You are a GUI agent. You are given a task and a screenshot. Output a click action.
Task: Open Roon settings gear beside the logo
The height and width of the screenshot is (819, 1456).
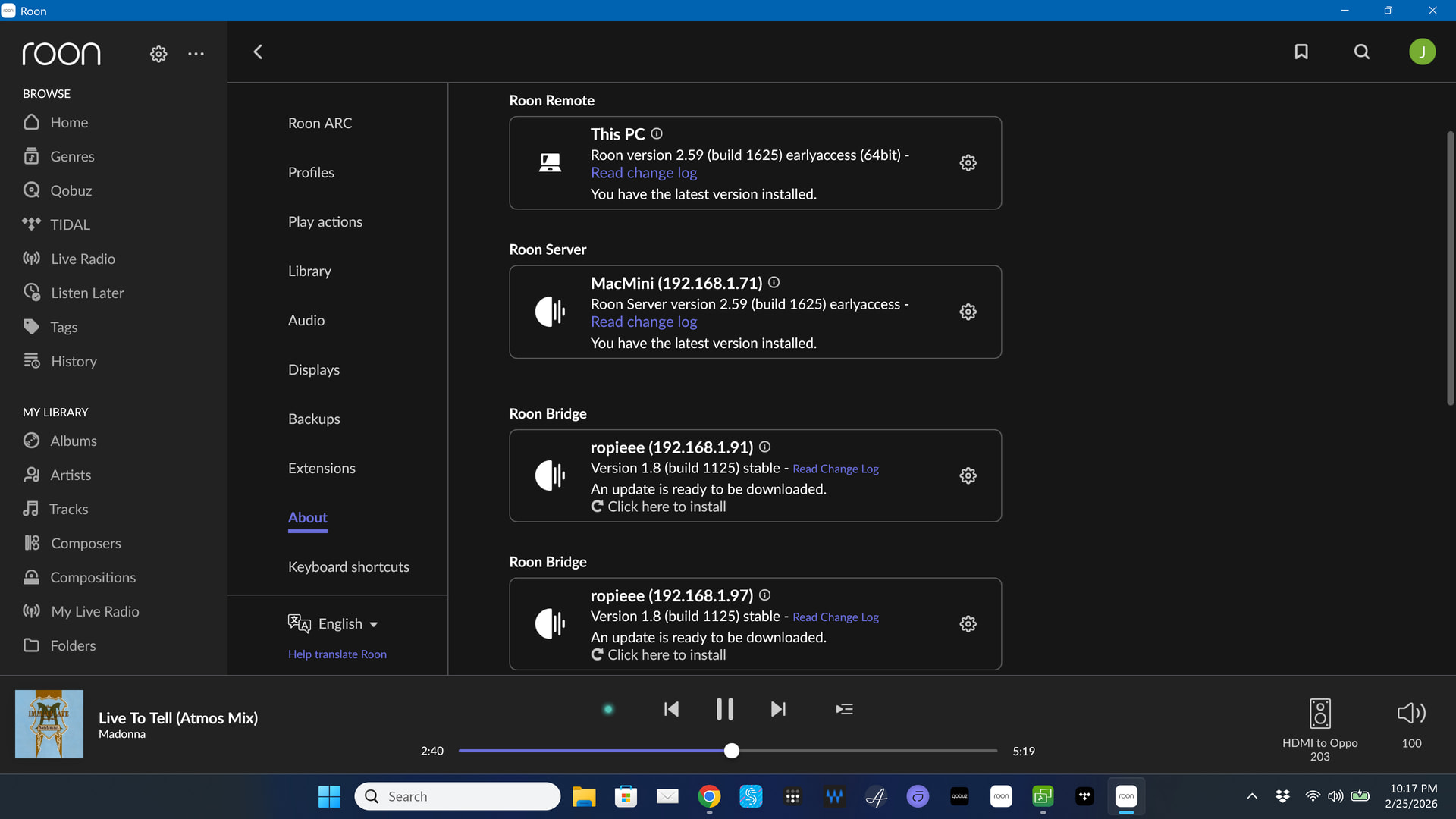(158, 54)
